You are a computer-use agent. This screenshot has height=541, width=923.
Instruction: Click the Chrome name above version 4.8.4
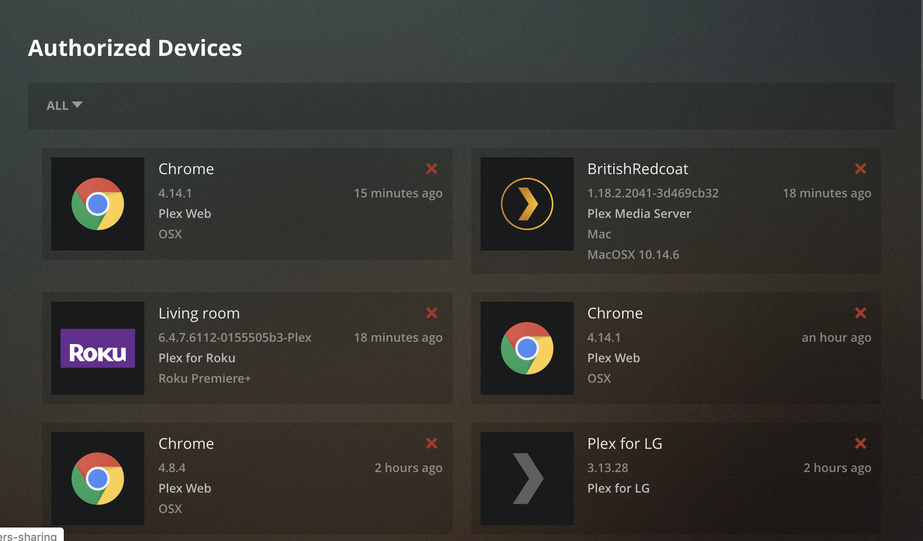[x=186, y=443]
